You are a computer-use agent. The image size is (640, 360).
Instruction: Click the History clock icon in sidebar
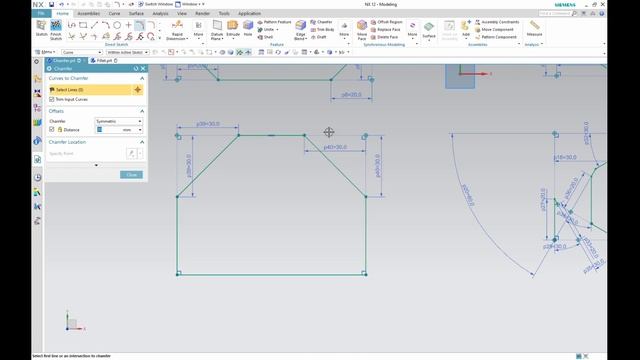point(37,178)
